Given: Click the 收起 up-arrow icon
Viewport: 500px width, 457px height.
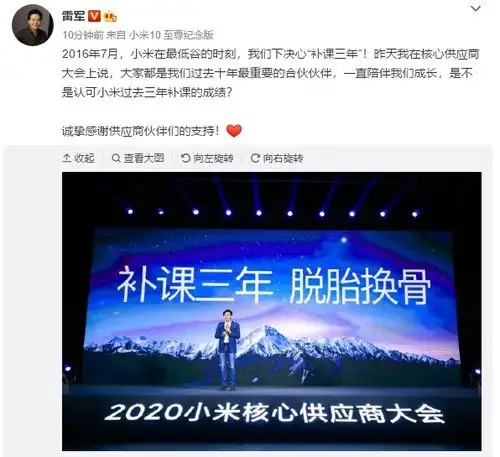Looking at the screenshot, I should [x=66, y=158].
